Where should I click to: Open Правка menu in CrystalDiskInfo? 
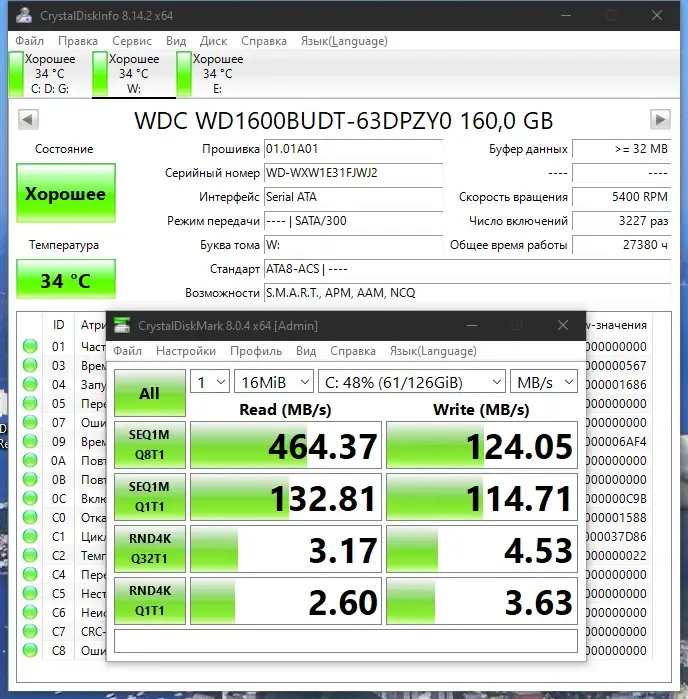pos(78,41)
